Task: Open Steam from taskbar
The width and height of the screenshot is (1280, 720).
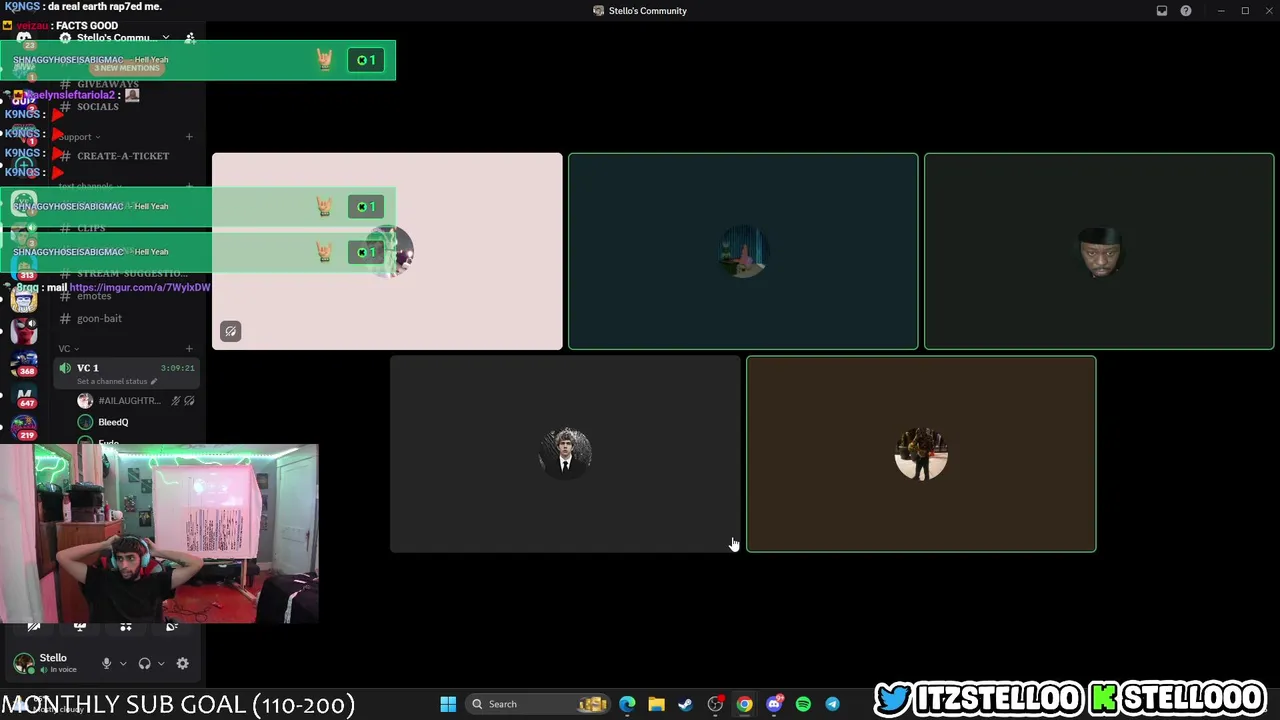Action: (x=685, y=704)
